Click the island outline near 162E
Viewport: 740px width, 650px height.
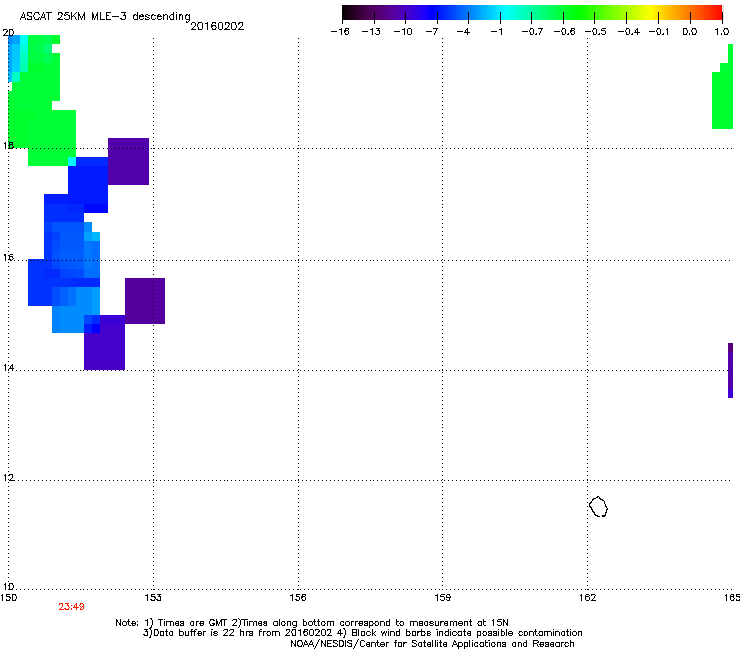[x=598, y=506]
